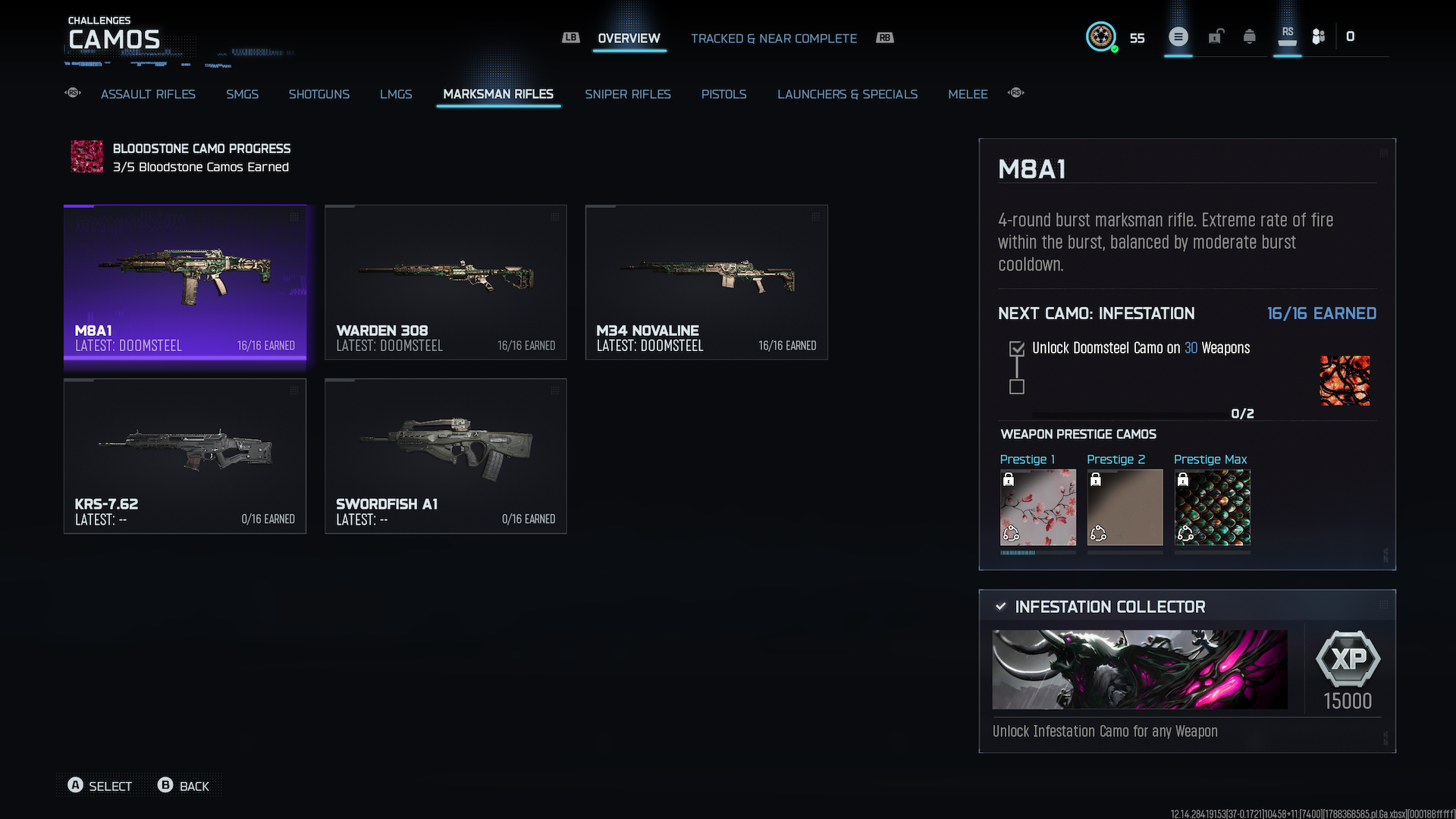Screen dimensions: 1456x819
Task: Click the unlock tokens padlock icon
Action: pos(1216,36)
